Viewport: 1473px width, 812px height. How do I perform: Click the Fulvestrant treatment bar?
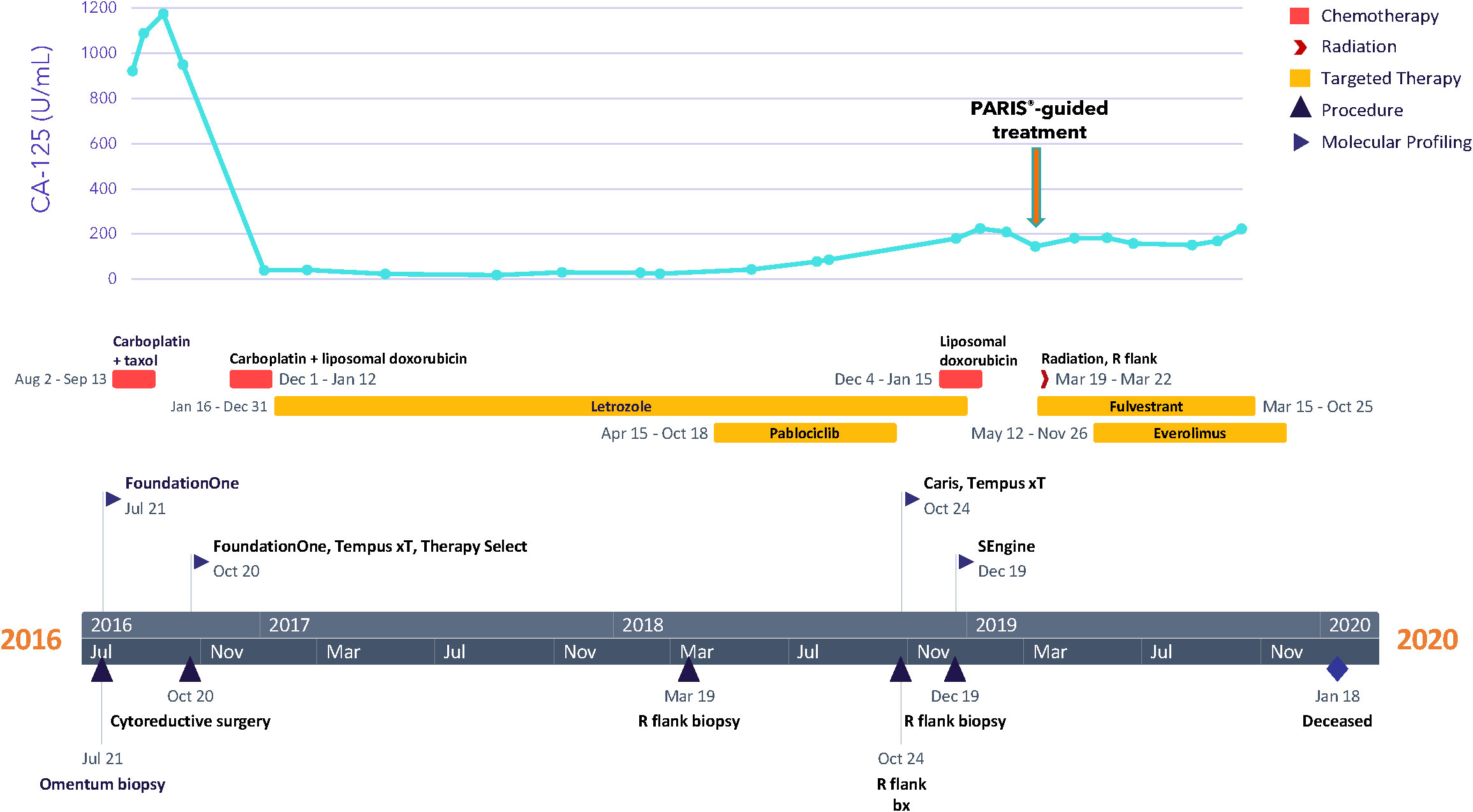pyautogui.click(x=1146, y=406)
